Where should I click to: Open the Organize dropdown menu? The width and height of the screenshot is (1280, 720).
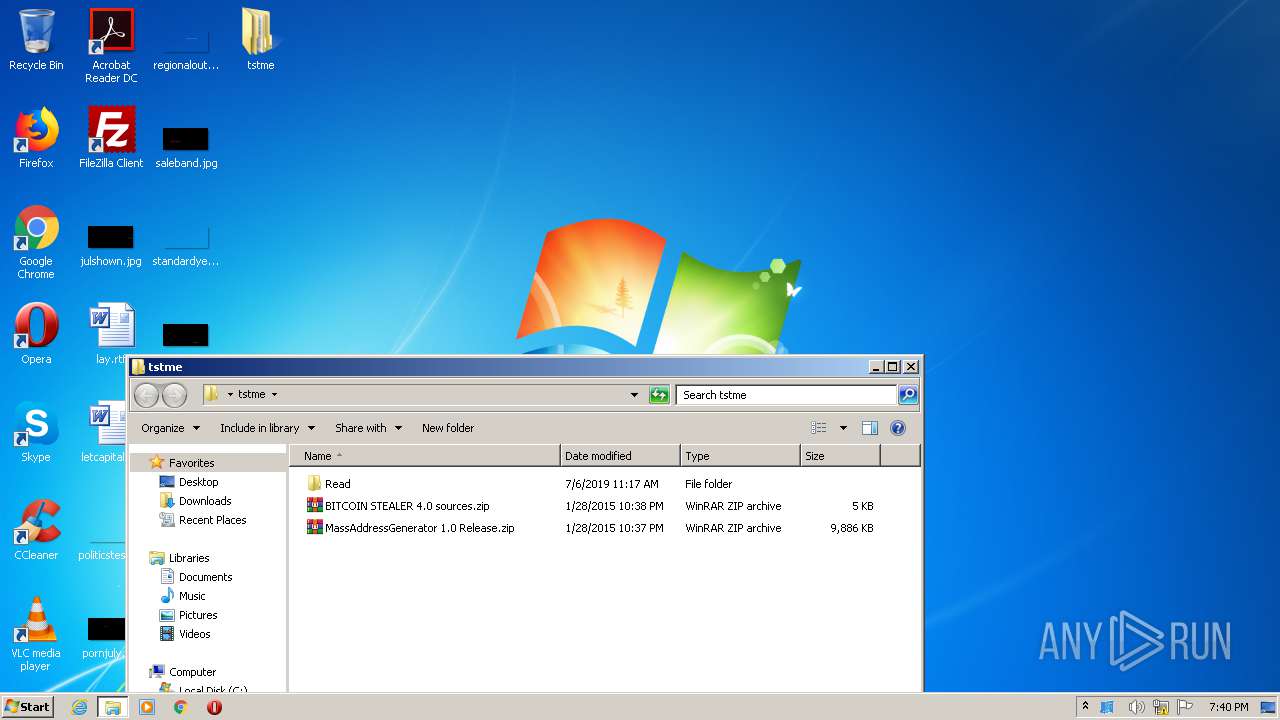[170, 428]
